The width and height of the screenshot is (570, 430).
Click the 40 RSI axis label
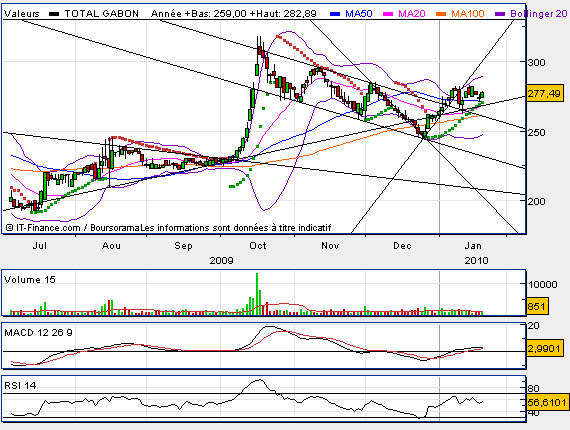pos(534,413)
